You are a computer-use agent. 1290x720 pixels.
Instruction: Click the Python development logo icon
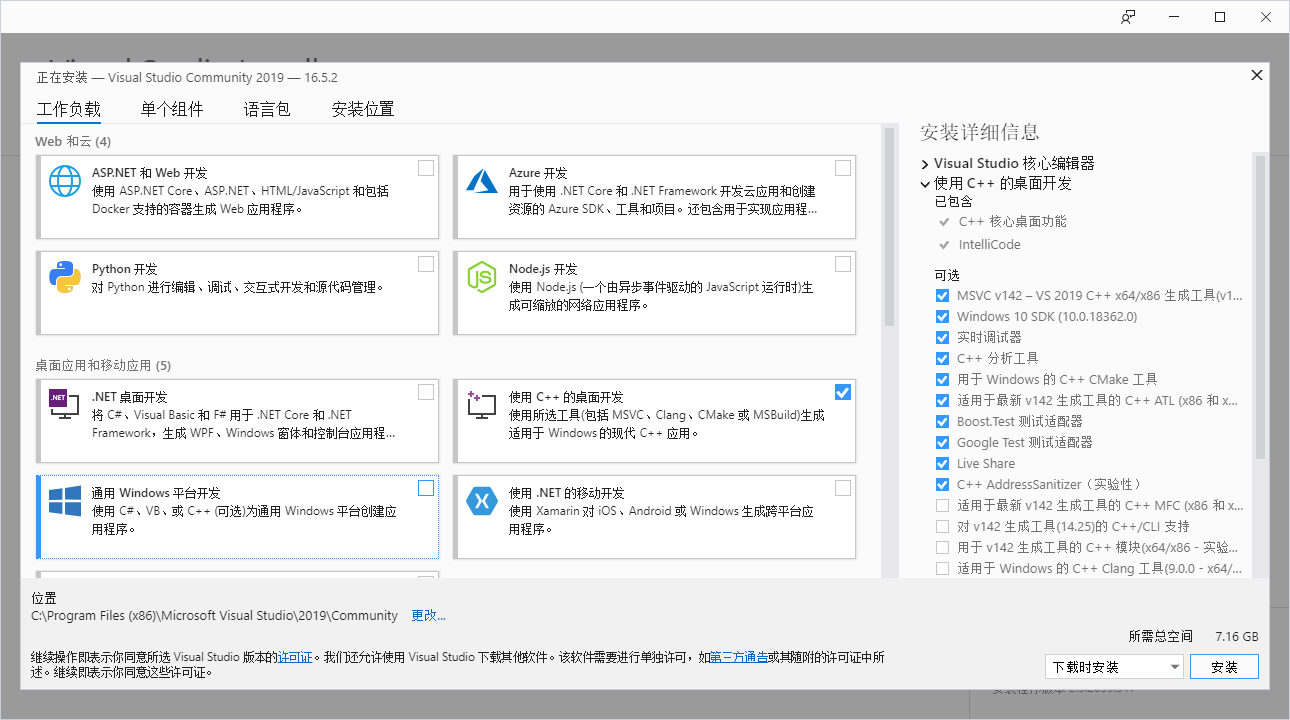point(65,277)
